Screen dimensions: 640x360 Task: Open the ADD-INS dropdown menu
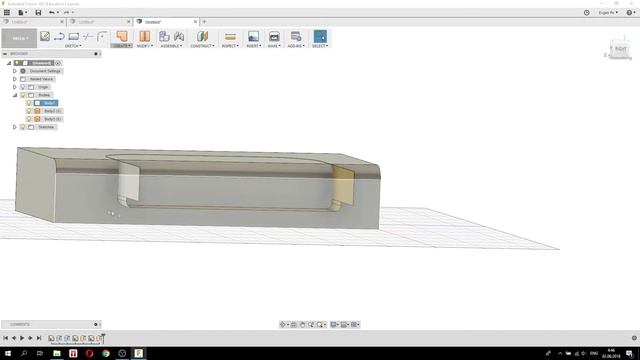pos(296,46)
